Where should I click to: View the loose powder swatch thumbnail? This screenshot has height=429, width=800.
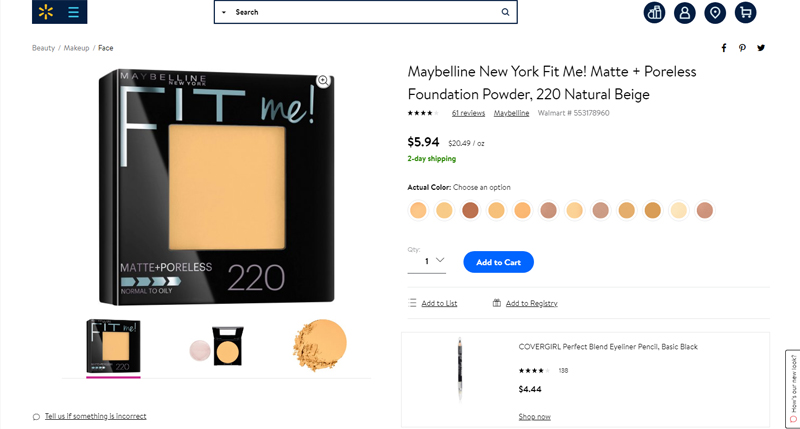[x=320, y=346]
